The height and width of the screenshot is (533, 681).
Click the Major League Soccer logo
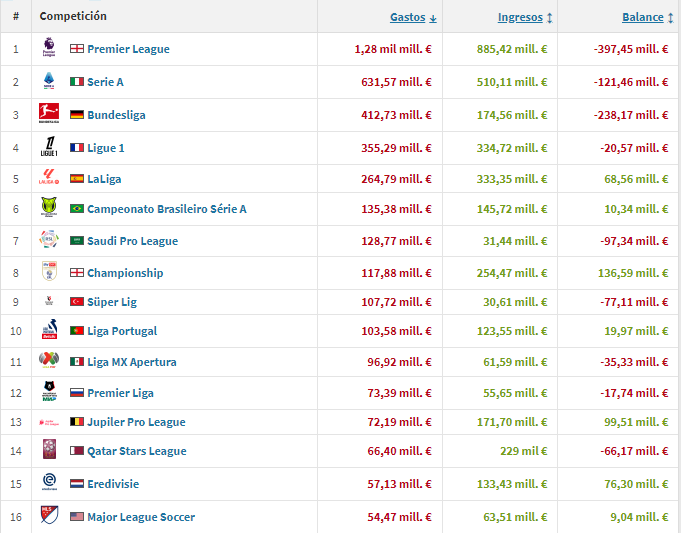(49, 515)
